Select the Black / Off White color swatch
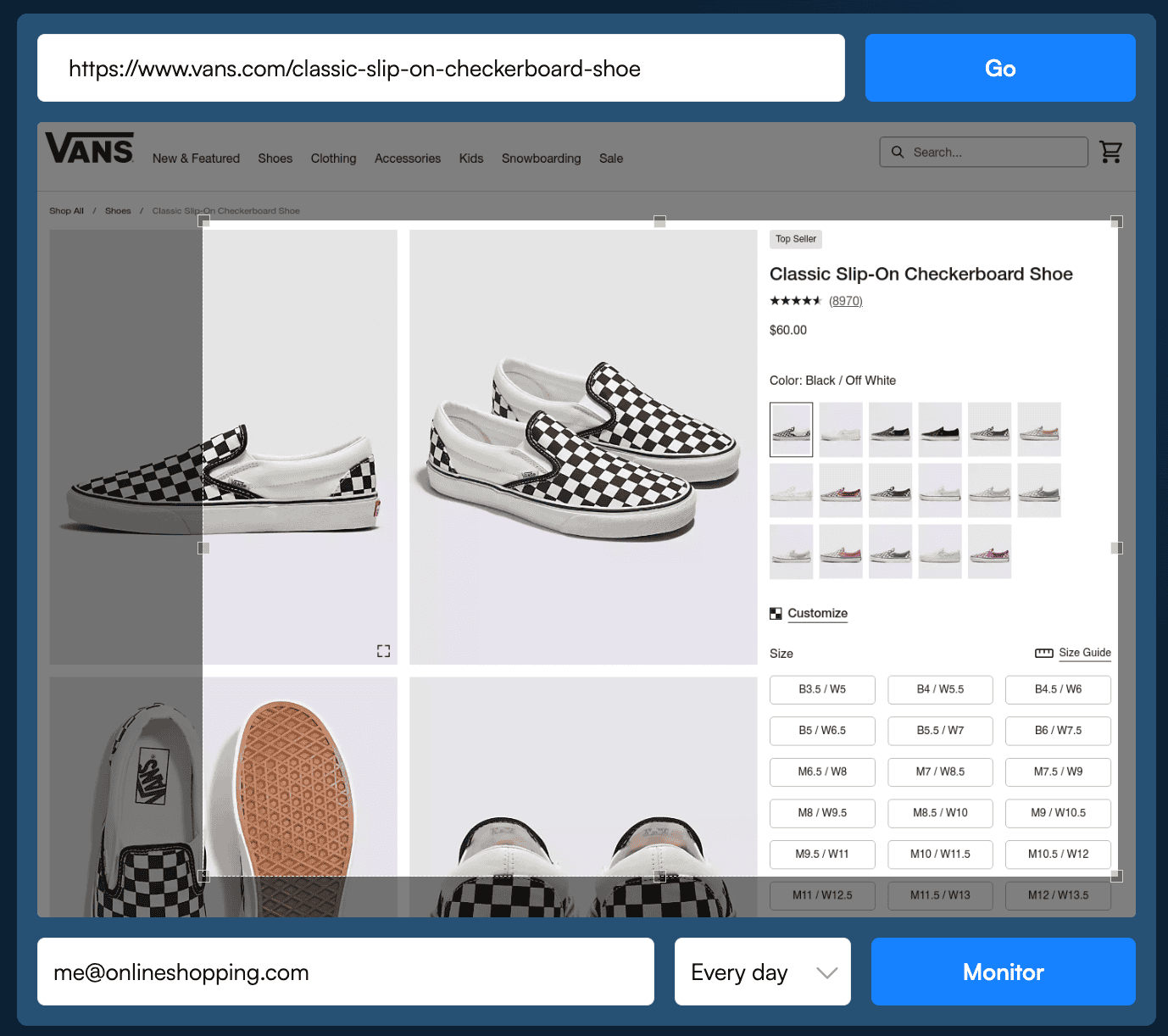This screenshot has height=1036, width=1168. coord(791,430)
